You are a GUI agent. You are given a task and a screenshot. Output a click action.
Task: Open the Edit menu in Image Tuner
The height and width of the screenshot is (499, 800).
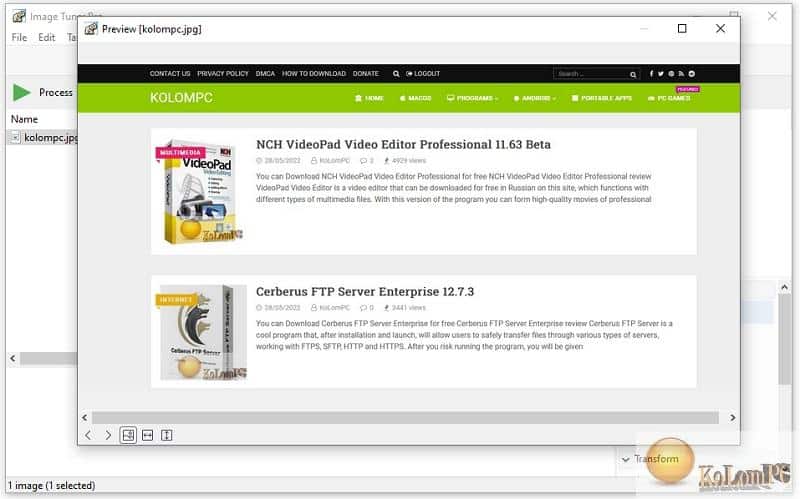tap(46, 37)
